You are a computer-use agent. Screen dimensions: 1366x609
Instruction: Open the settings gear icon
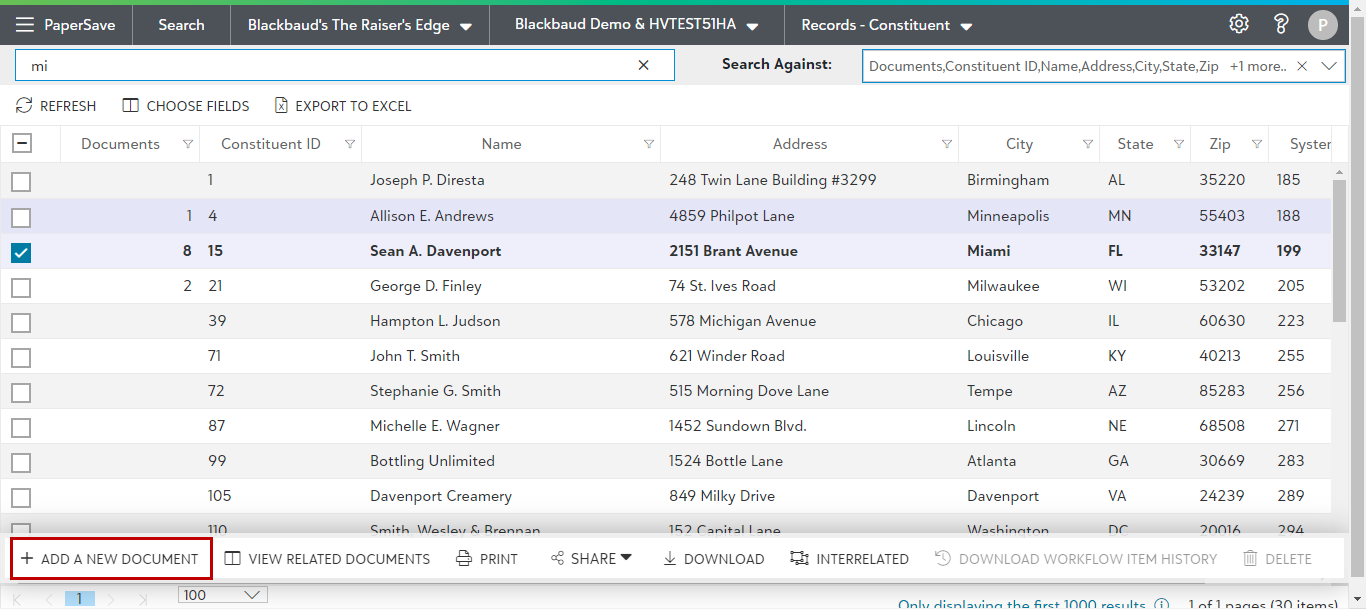coord(1238,24)
